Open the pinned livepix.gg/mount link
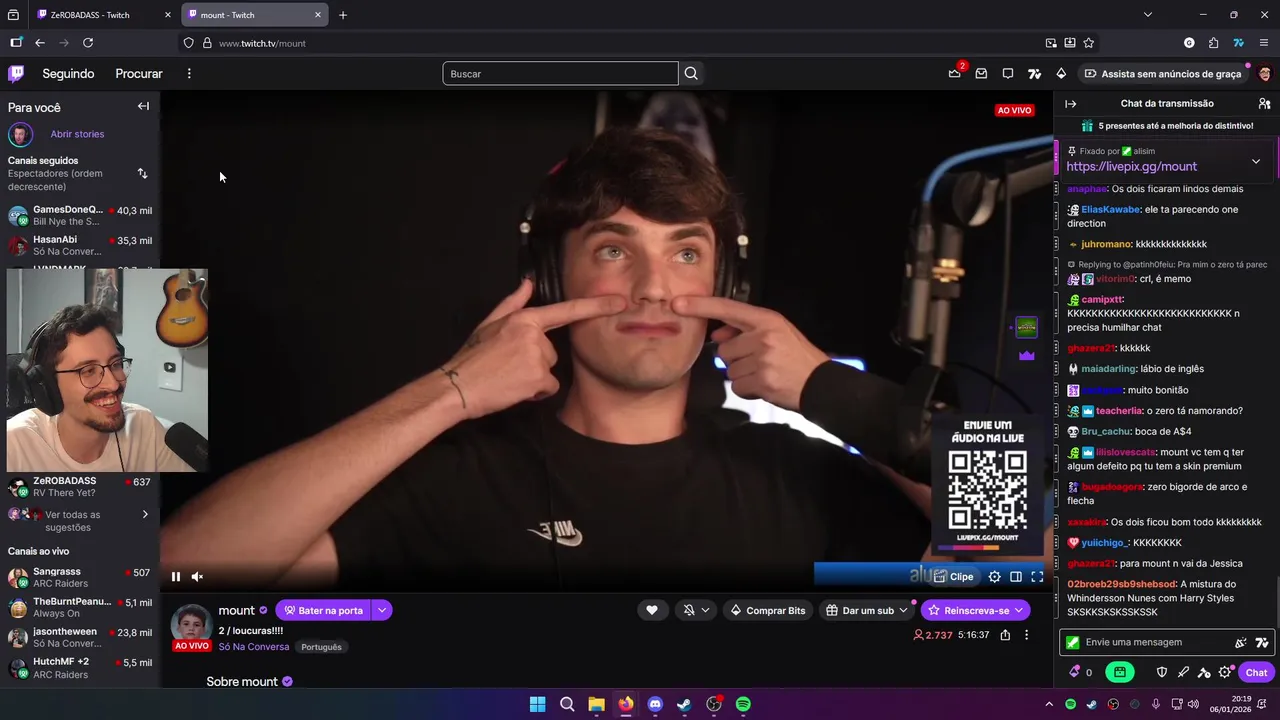This screenshot has height=720, width=1280. 1131,167
